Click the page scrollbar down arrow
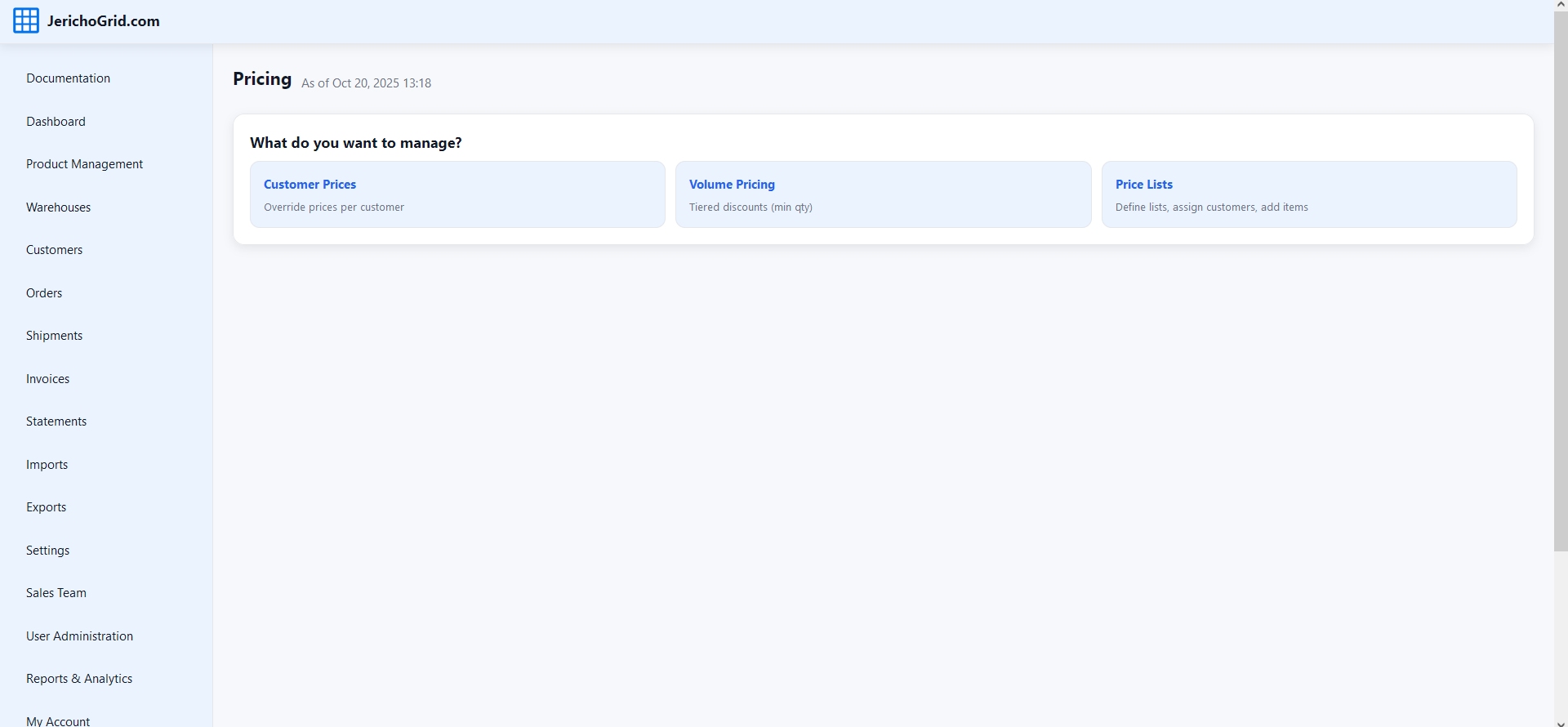1568x727 pixels. (x=1560, y=721)
